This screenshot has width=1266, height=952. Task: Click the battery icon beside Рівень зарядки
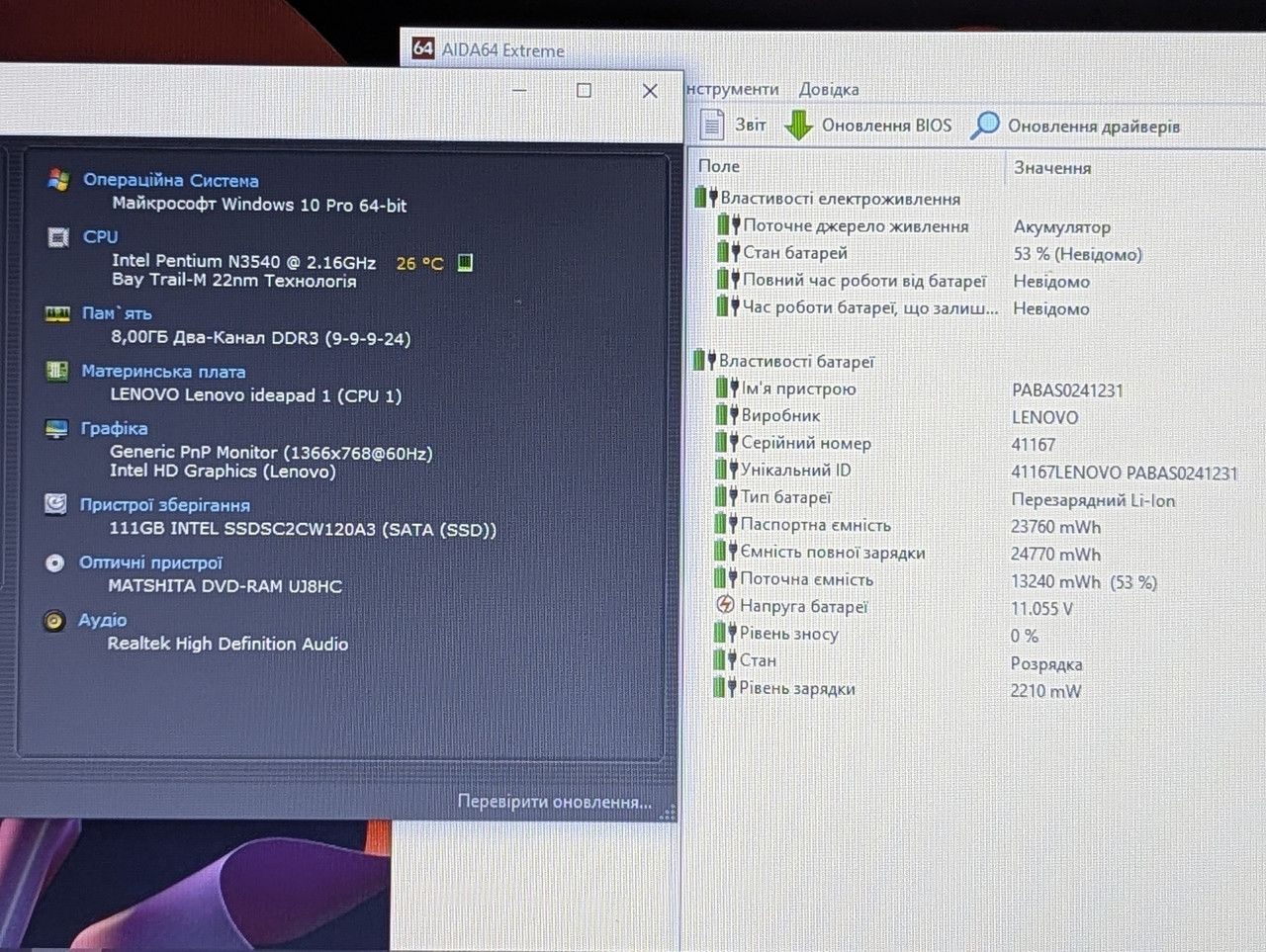[x=726, y=687]
